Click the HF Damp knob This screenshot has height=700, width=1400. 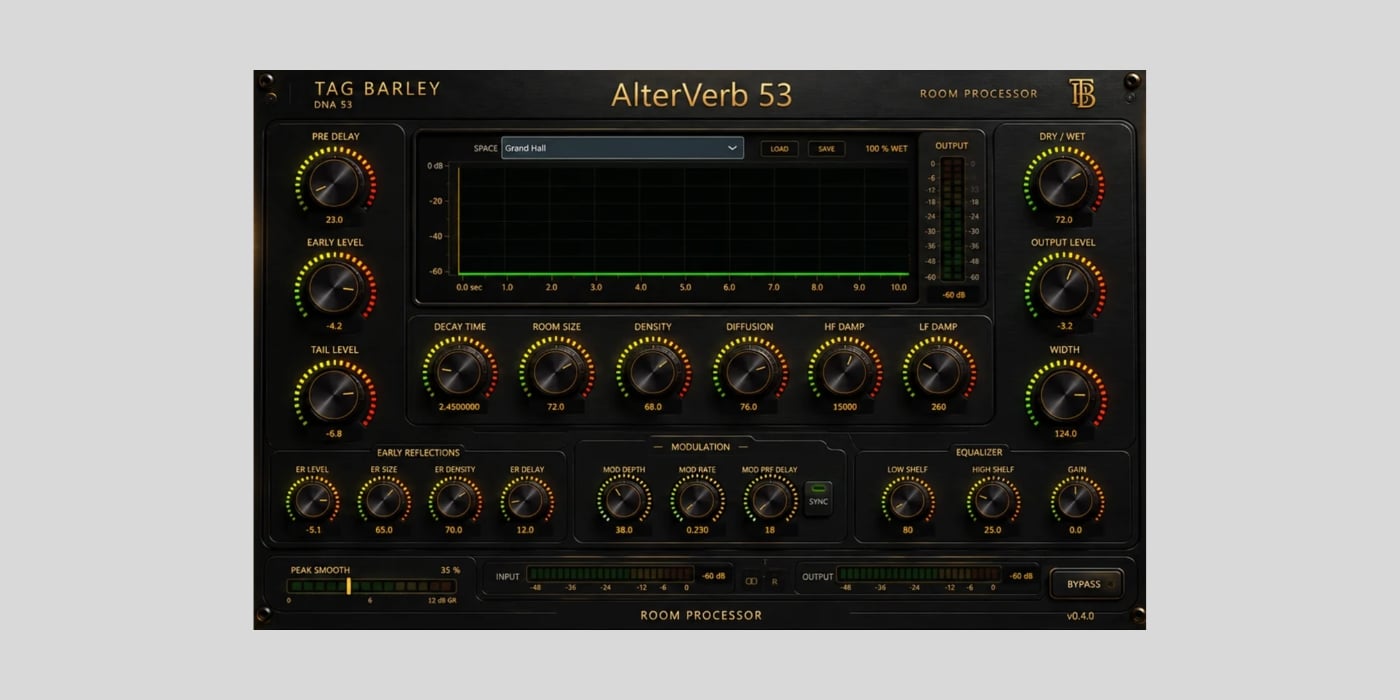845,373
